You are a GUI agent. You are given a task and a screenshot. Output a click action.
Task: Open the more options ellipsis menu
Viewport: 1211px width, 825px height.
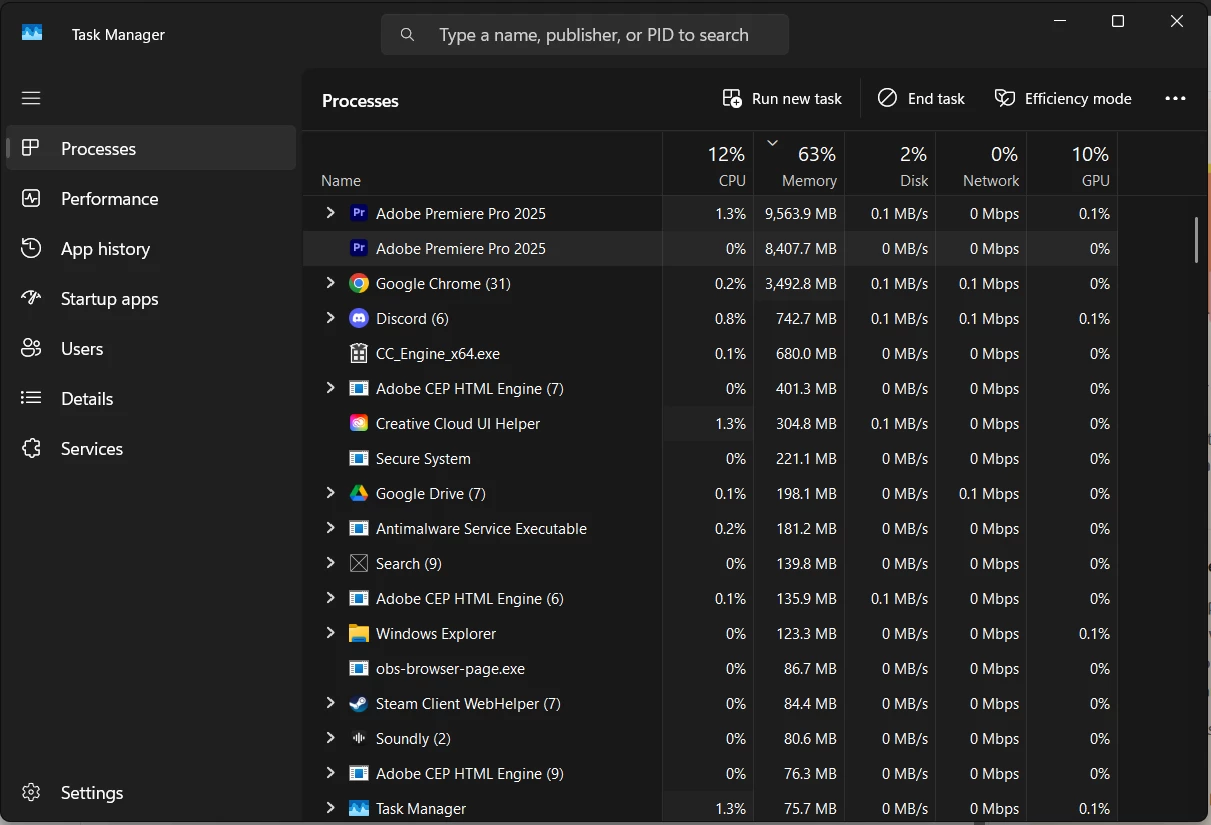(1175, 98)
